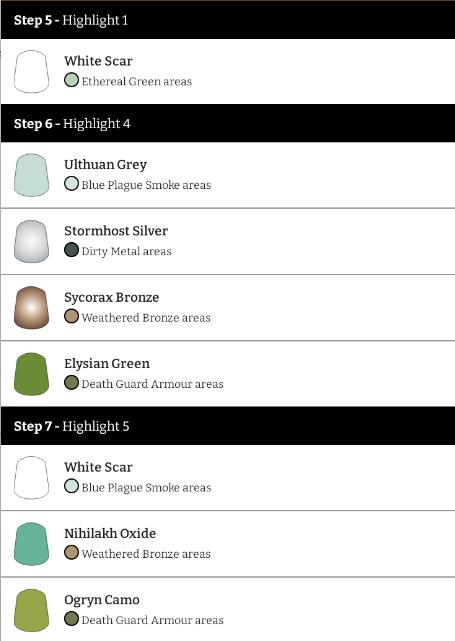
Task: Click Weathered Bronze dot under Nihilakh Oxide
Action: click(71, 552)
